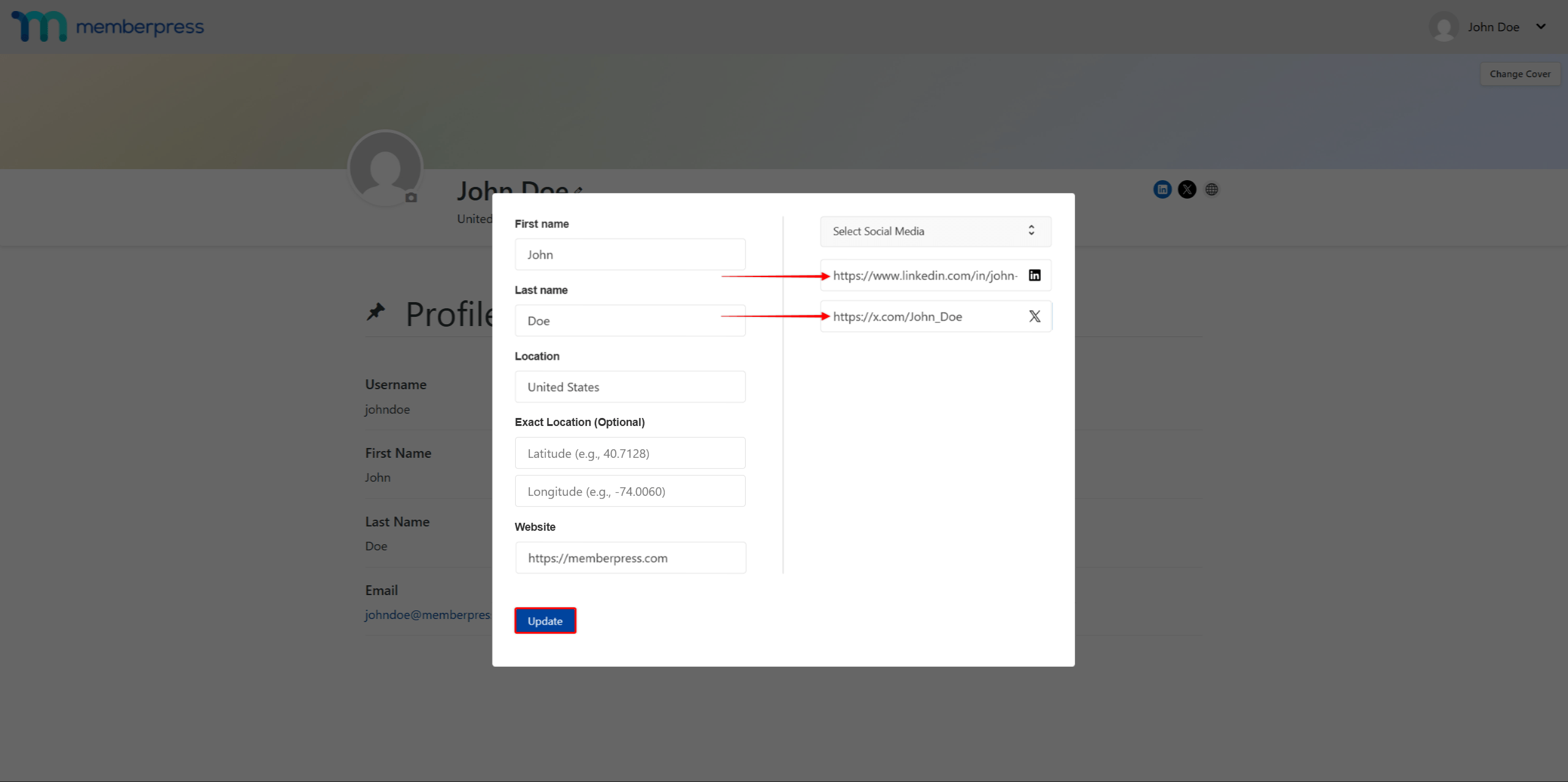Image resolution: width=1568 pixels, height=782 pixels.
Task: Click the LinkedIn icon beside URL field
Action: 1034,275
